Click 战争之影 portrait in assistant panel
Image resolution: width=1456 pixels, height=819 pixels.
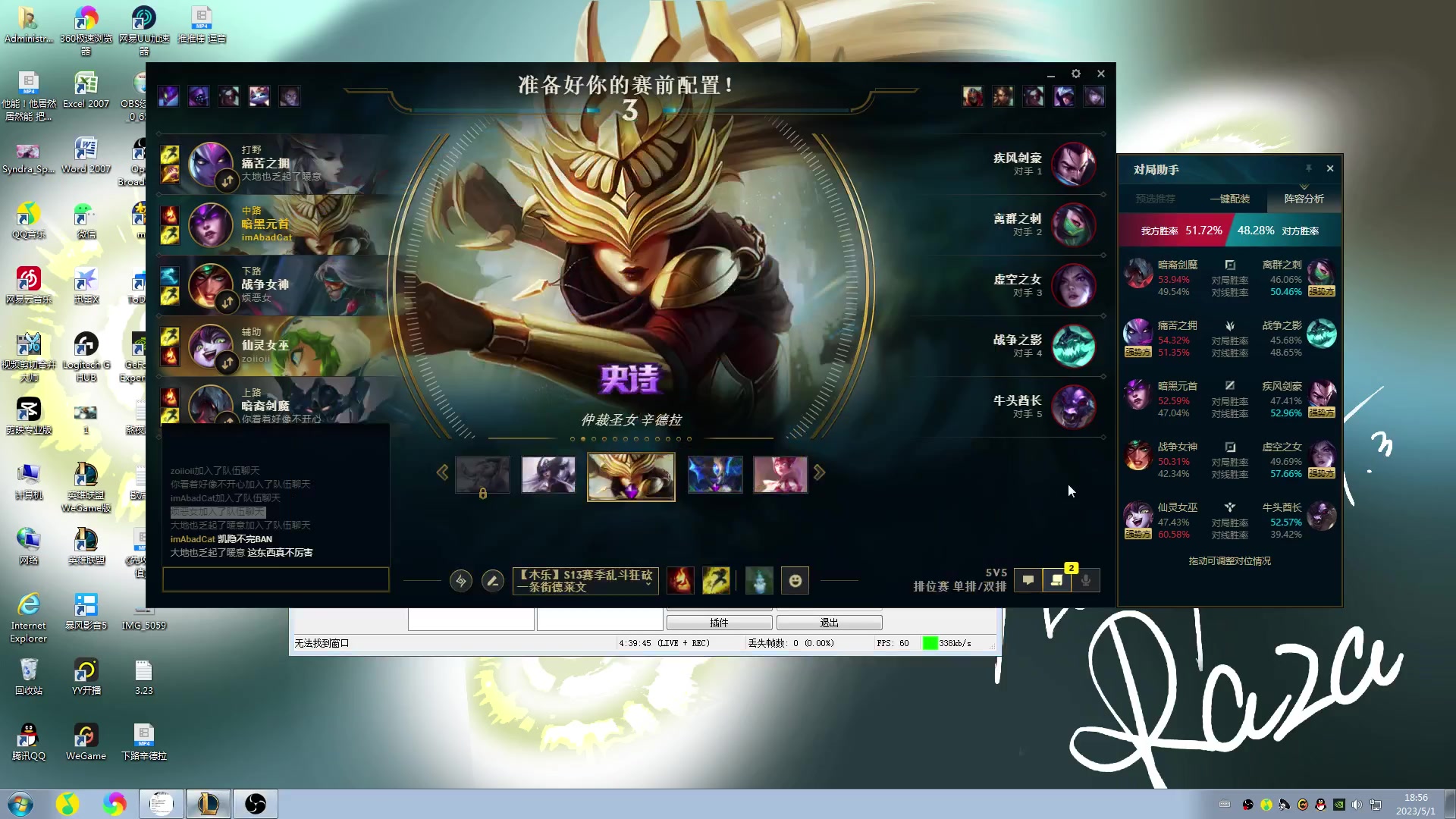point(1321,334)
